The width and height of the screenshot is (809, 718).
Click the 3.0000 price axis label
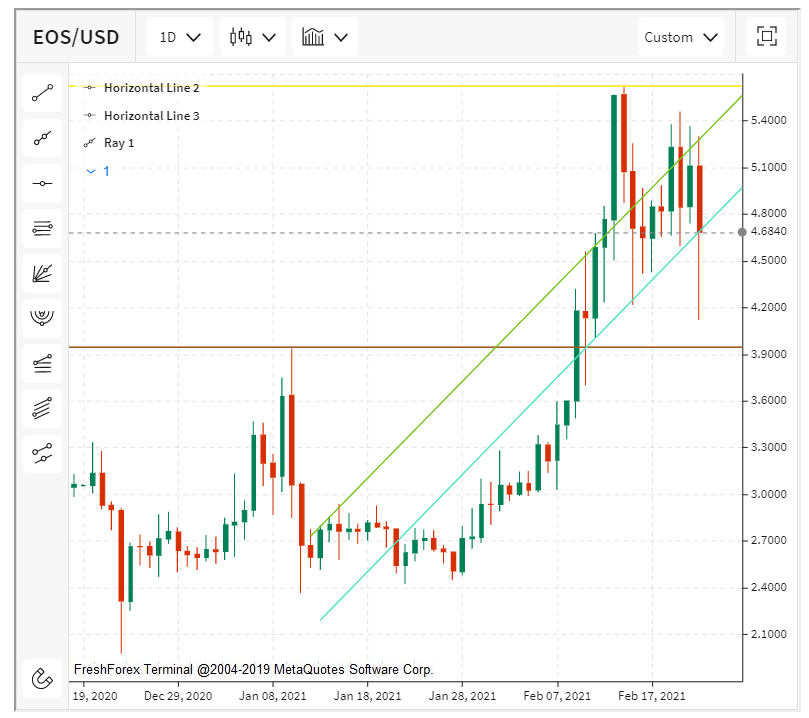pos(768,494)
